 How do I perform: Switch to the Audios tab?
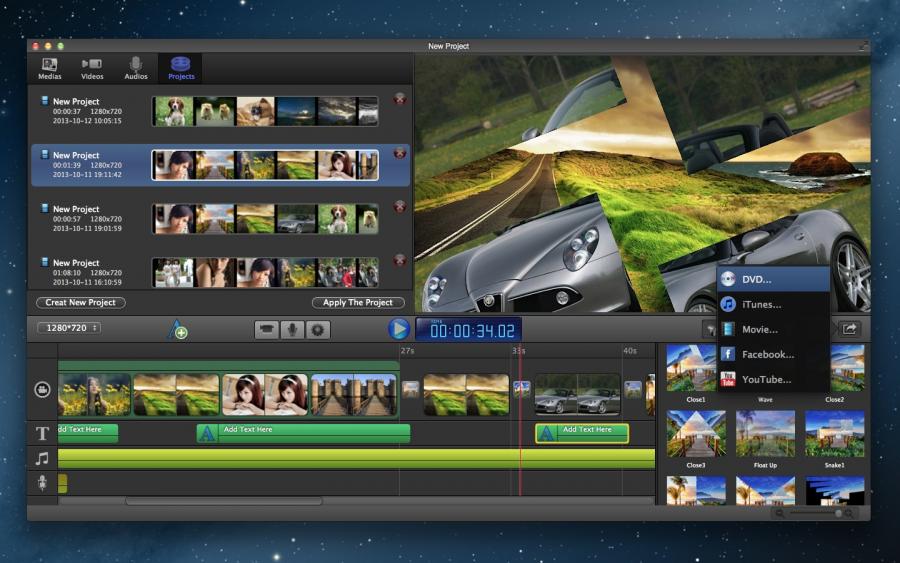(x=136, y=68)
